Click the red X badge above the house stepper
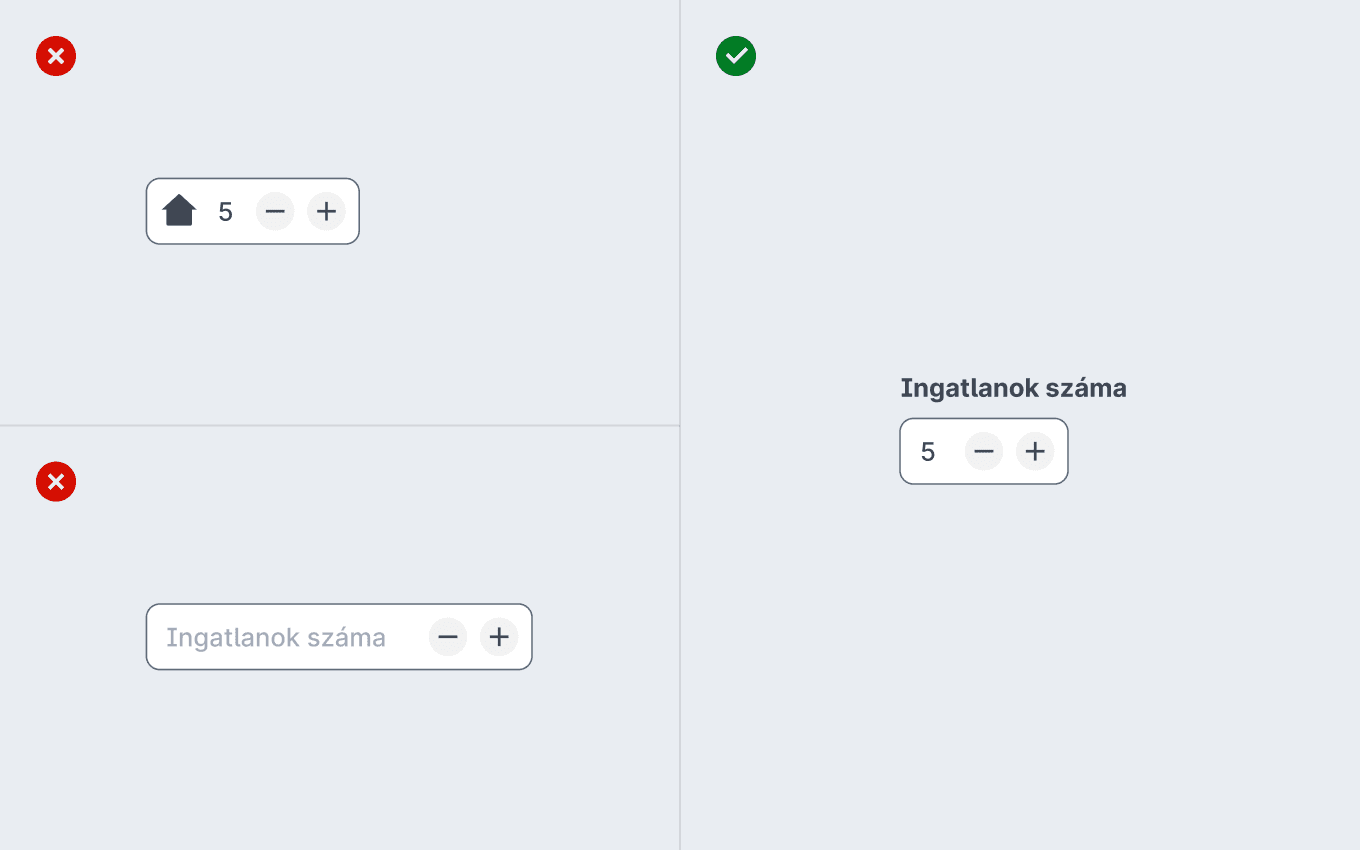1360x850 pixels. (56, 56)
